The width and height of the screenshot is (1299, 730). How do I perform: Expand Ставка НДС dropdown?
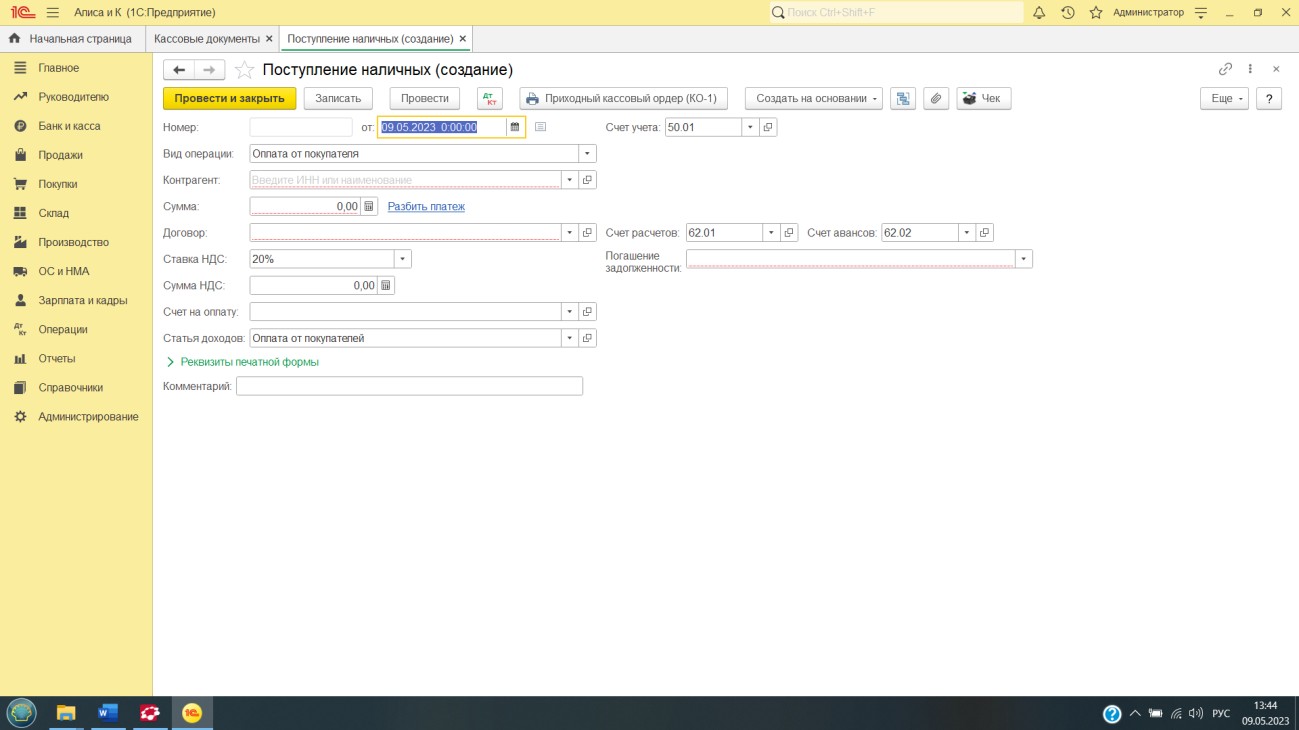point(403,258)
